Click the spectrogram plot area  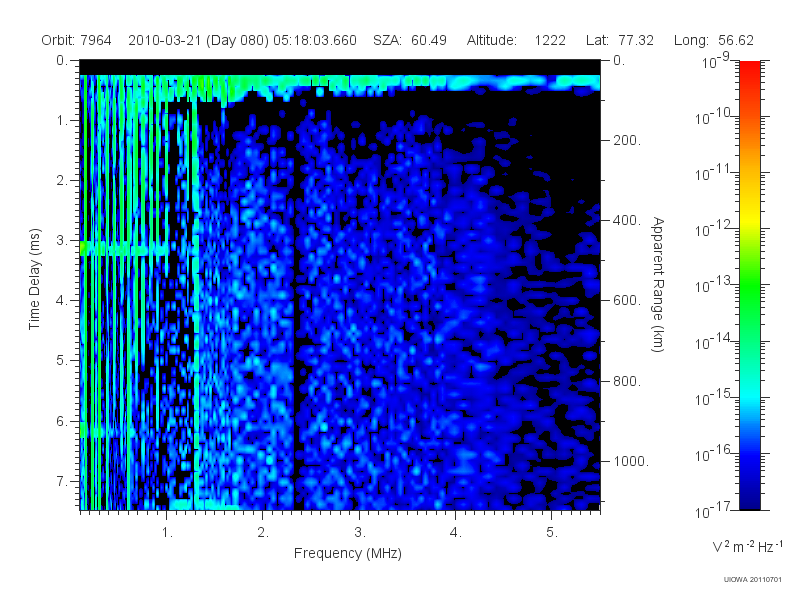pyautogui.click(x=340, y=285)
